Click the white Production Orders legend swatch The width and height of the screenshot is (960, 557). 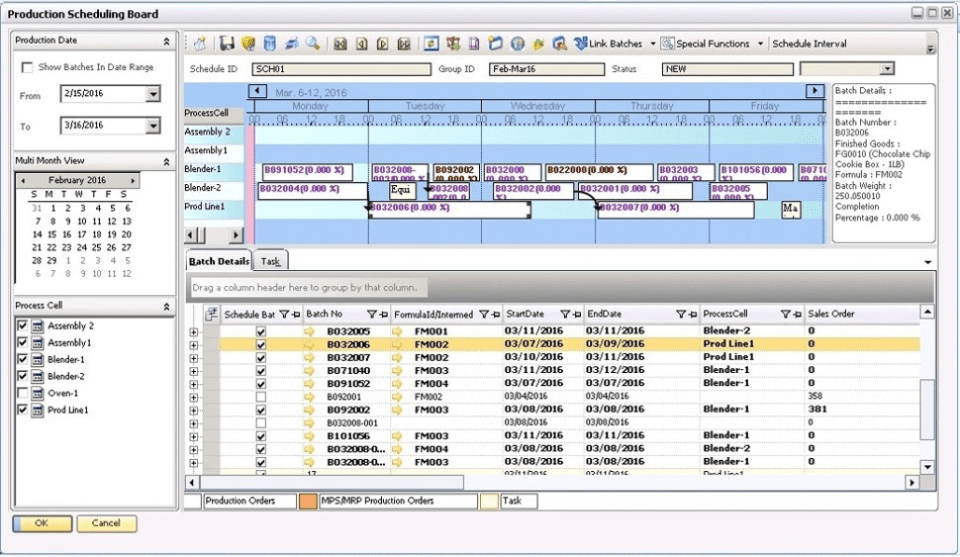[193, 501]
